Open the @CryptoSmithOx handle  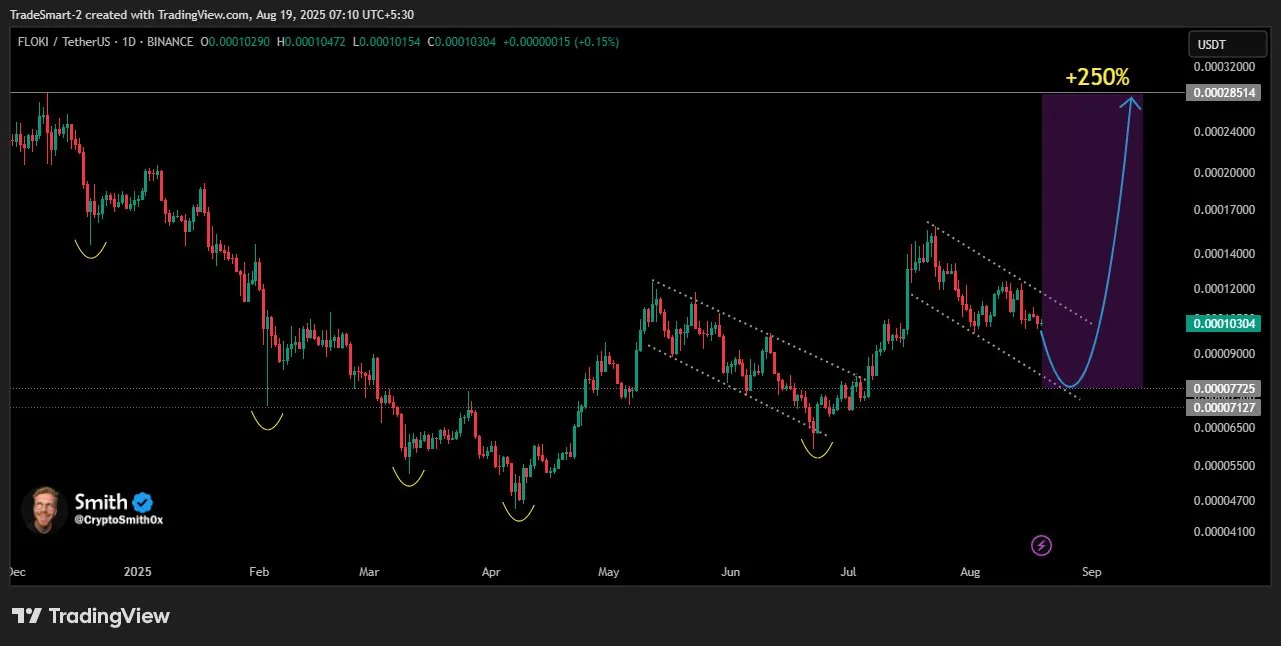118,520
